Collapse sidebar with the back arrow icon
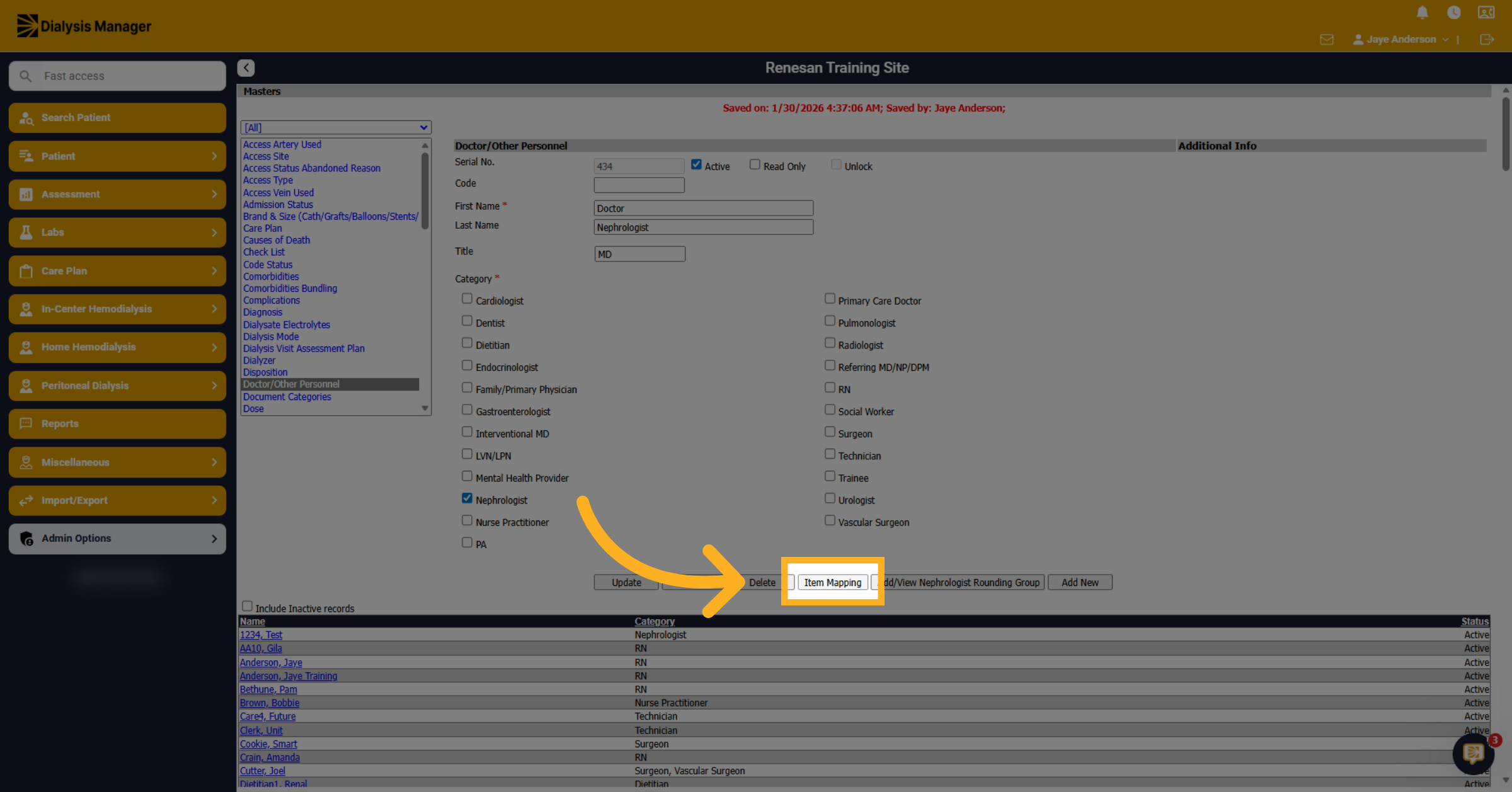This screenshot has width=1512, height=792. (x=246, y=68)
